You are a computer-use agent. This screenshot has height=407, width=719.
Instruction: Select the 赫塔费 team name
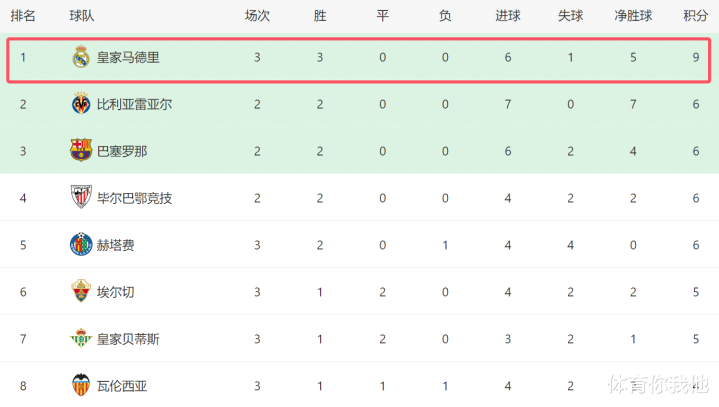(x=115, y=244)
